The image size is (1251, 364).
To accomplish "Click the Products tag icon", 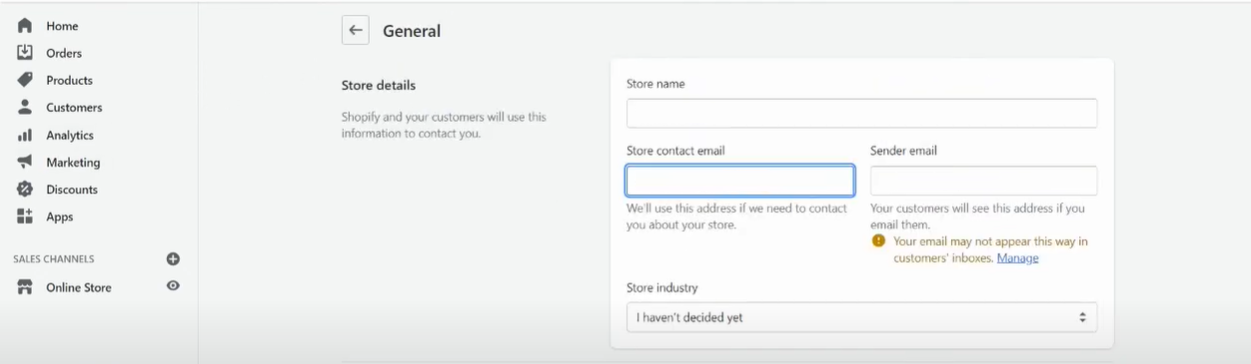I will (25, 80).
